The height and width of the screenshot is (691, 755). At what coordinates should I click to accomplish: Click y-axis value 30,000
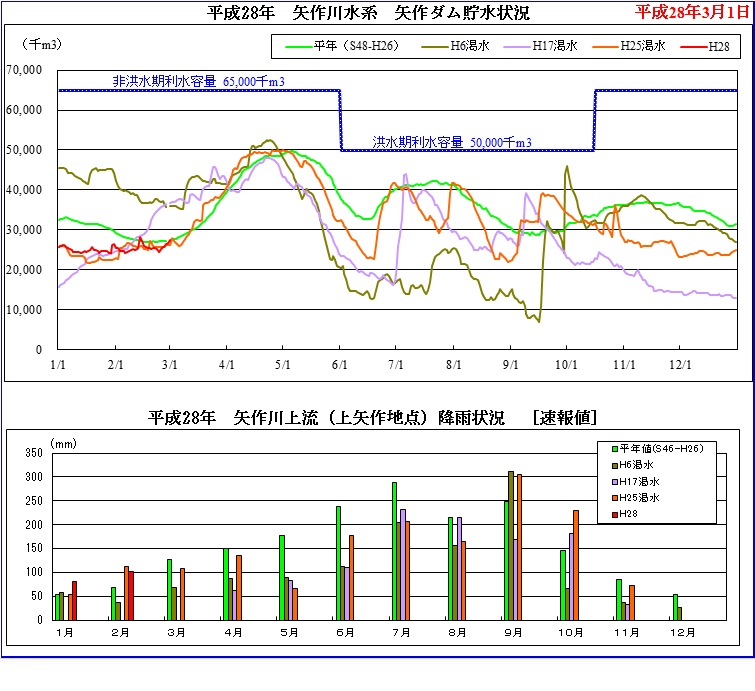(24, 230)
